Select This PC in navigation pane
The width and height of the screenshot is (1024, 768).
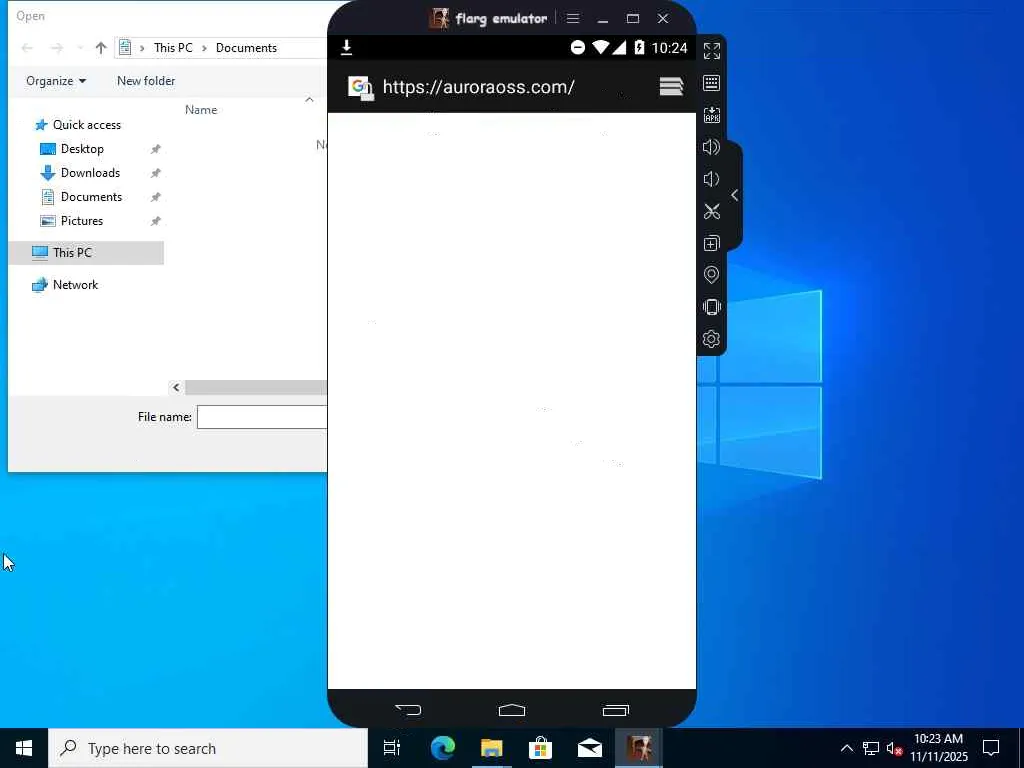(x=86, y=253)
